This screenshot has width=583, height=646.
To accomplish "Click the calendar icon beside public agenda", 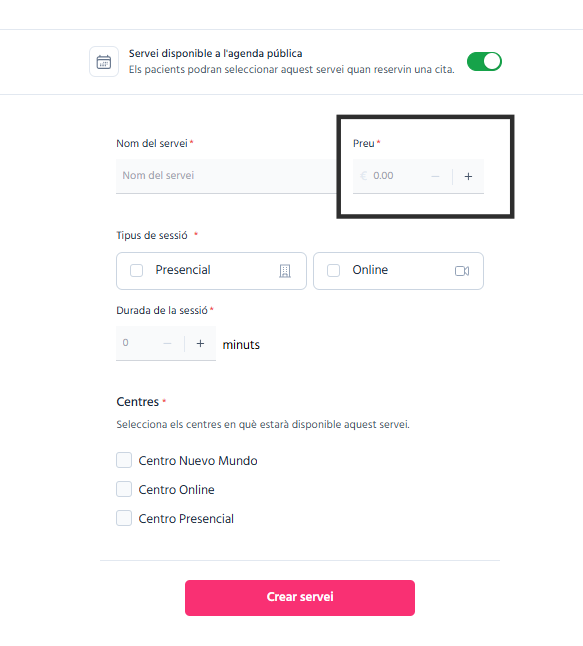I will (x=104, y=62).
